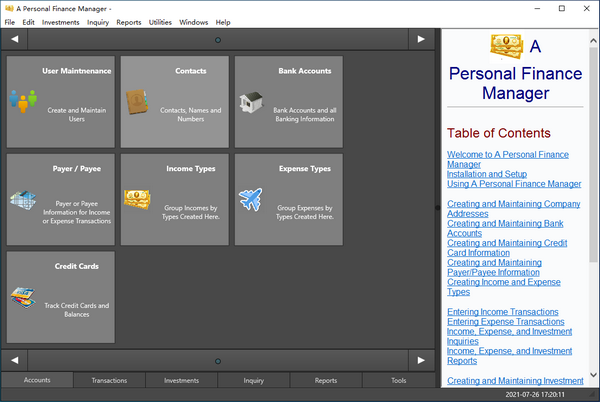This screenshot has width=600, height=402.
Task: Click help panel scrollbar up arrow
Action: (x=593, y=40)
